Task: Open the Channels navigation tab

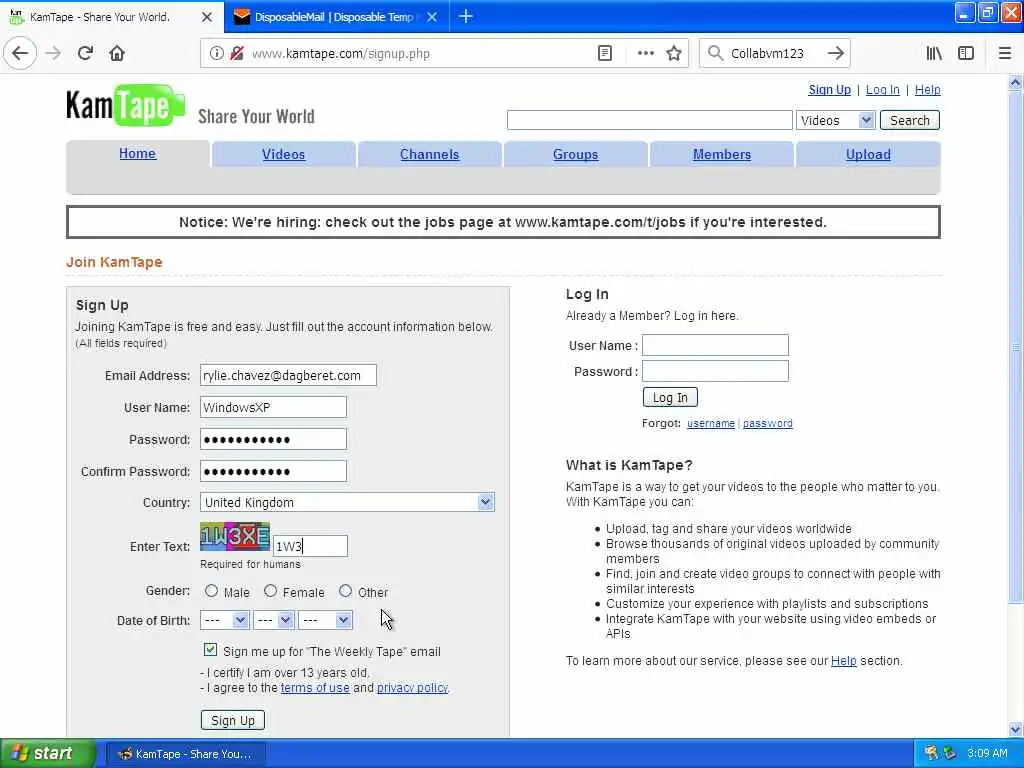Action: 429,154
